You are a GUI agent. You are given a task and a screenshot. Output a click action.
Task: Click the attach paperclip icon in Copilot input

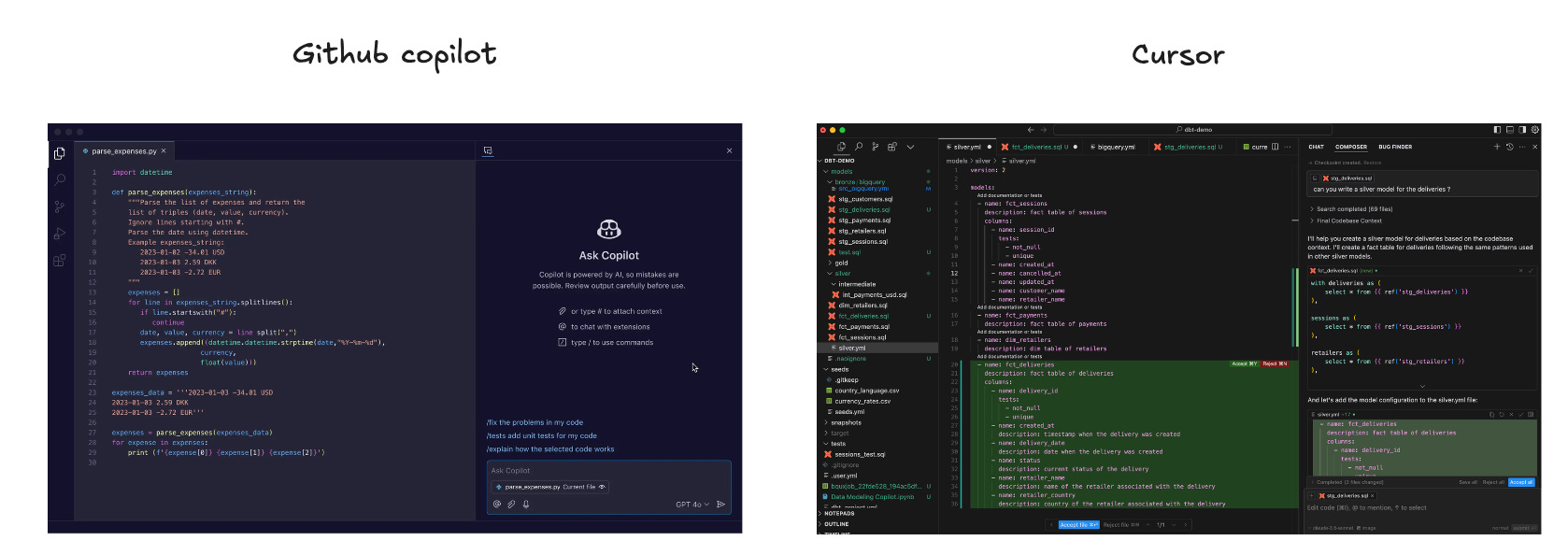[511, 505]
